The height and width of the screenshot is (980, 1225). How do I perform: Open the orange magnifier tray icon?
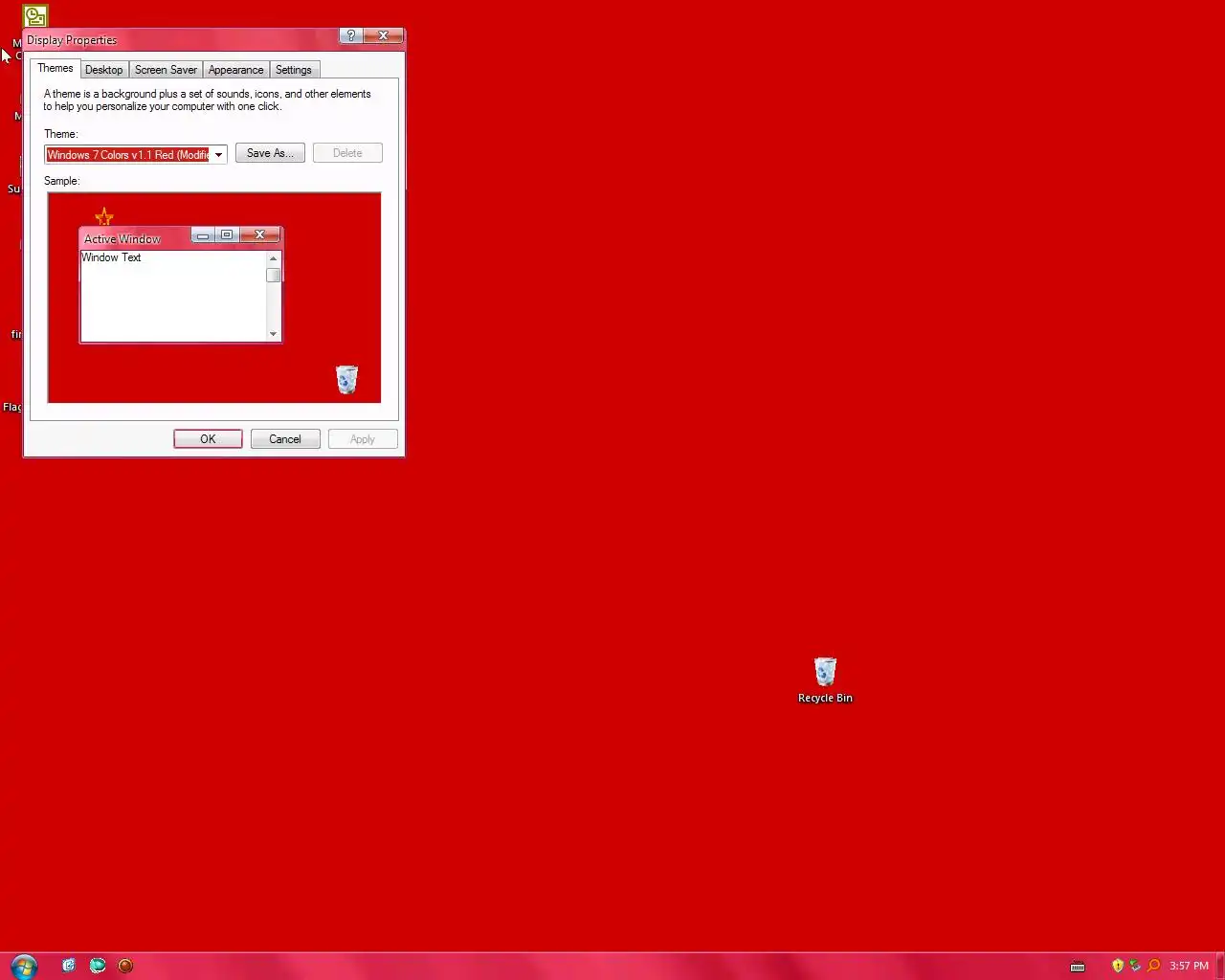1153,966
